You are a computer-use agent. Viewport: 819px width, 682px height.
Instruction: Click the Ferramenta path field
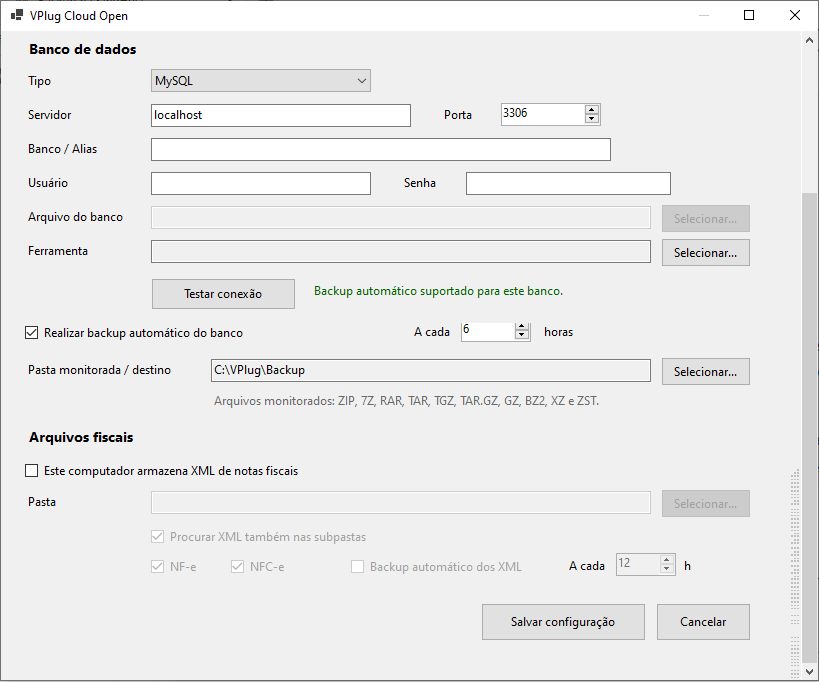click(x=401, y=252)
